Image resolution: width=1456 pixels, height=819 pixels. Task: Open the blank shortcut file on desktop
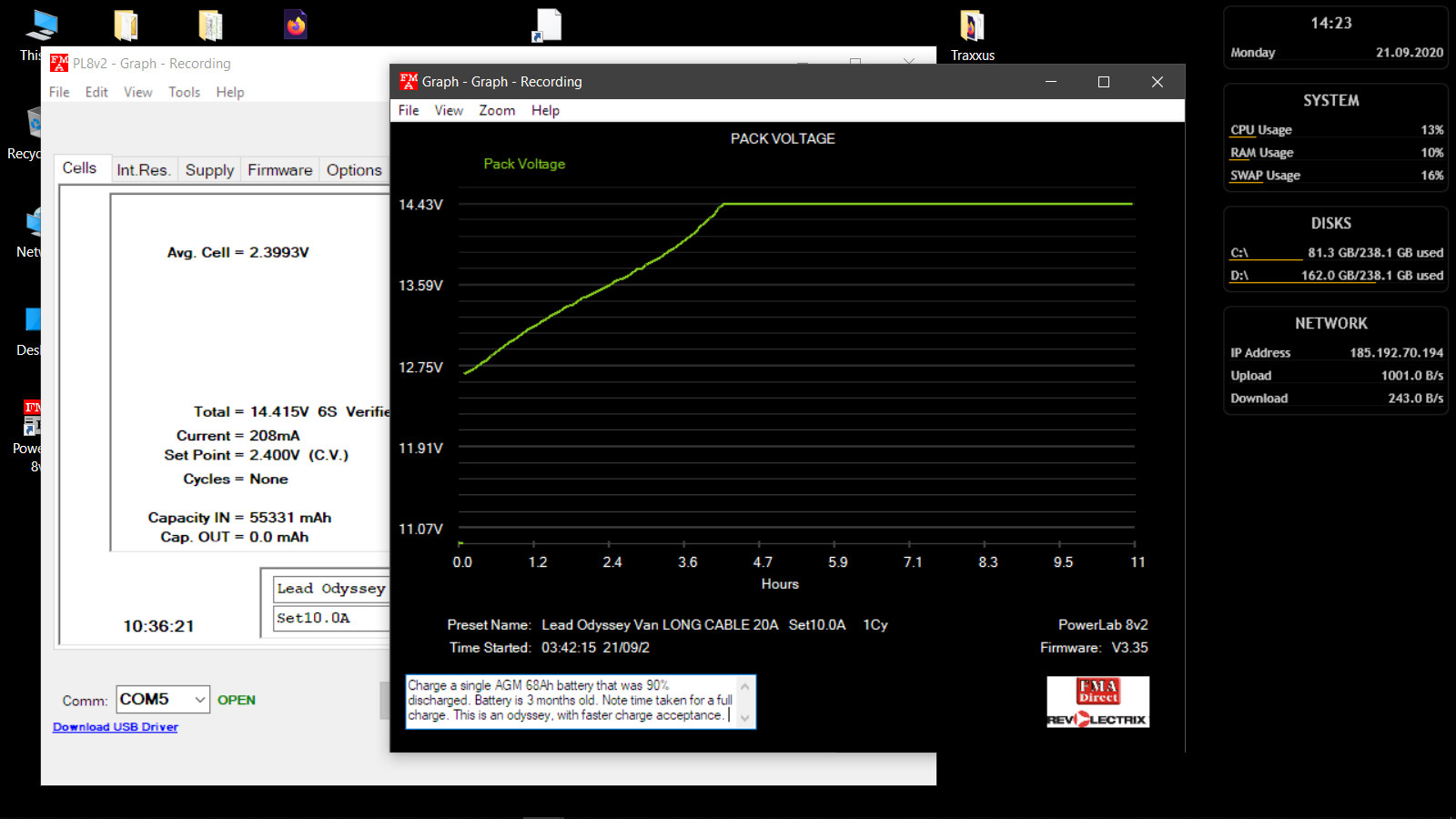pyautogui.click(x=548, y=25)
